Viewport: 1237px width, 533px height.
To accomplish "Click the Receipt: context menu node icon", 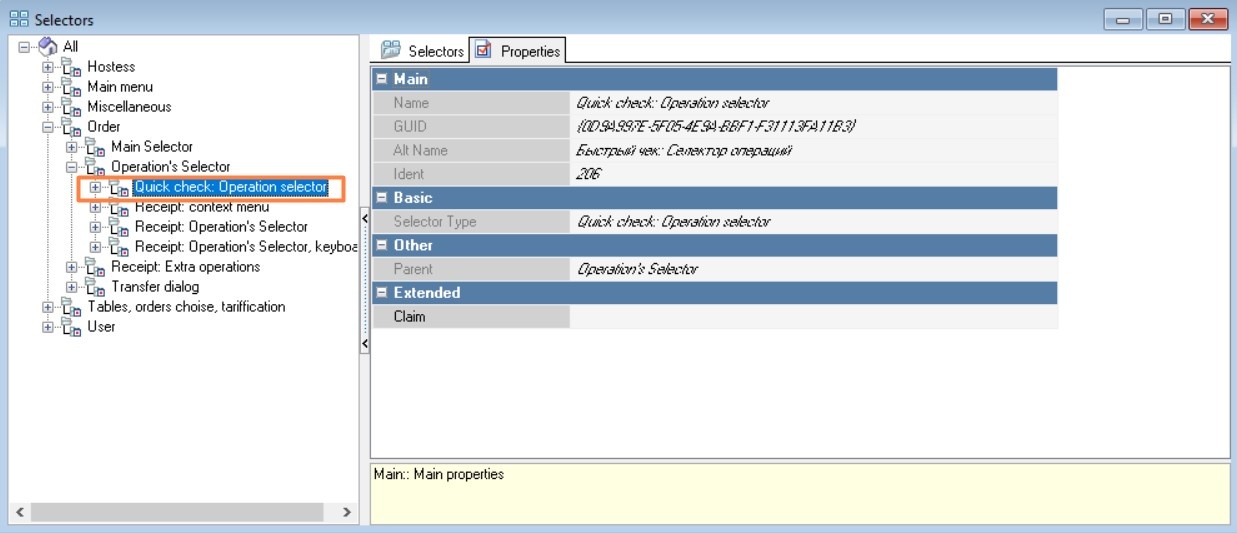I will pyautogui.click(x=120, y=207).
